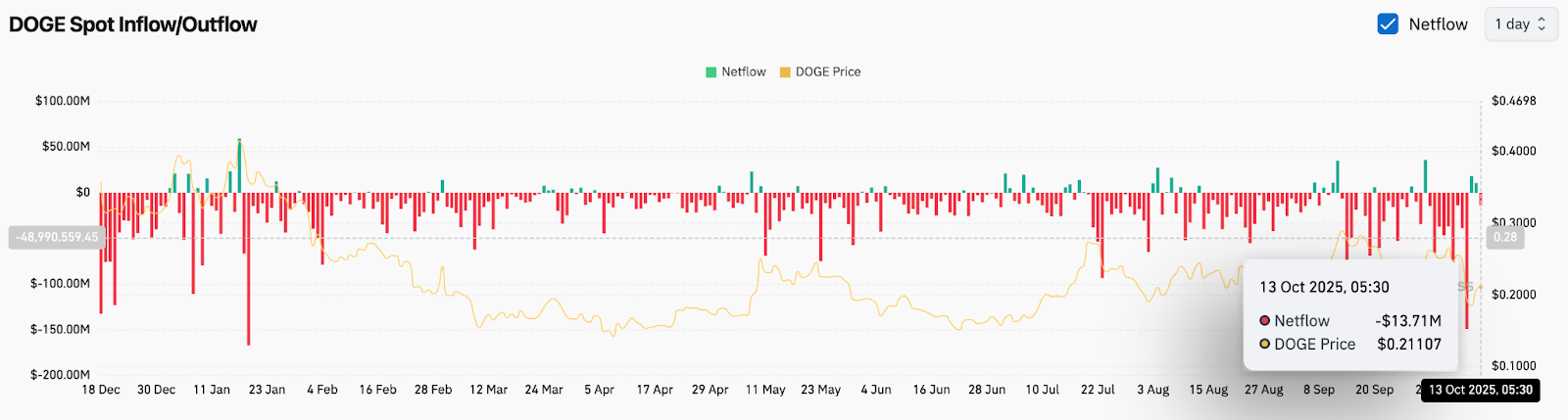
Task: Click the $-150.00M left axis label
Action: click(60, 329)
